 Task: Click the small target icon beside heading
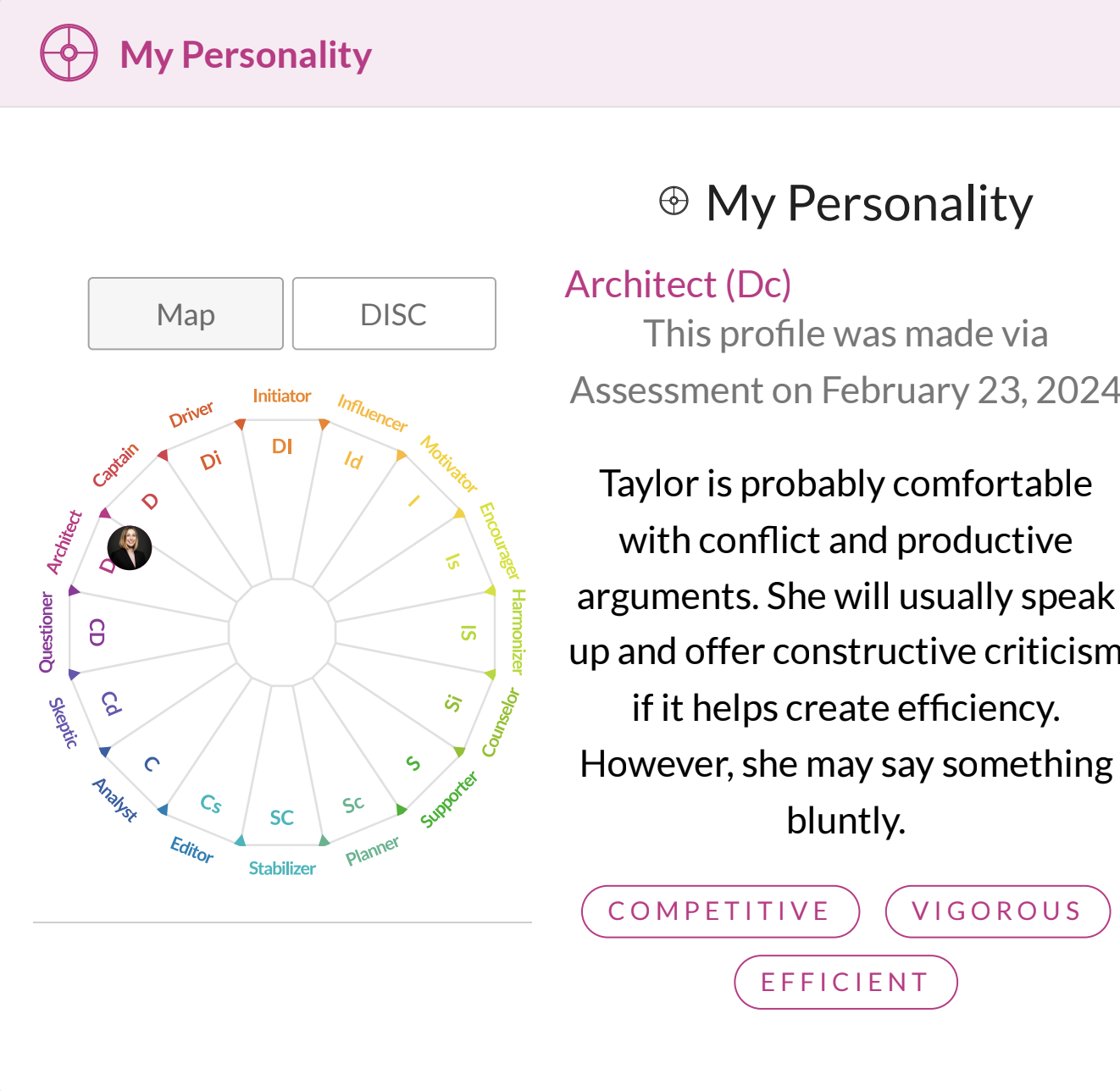click(x=674, y=202)
